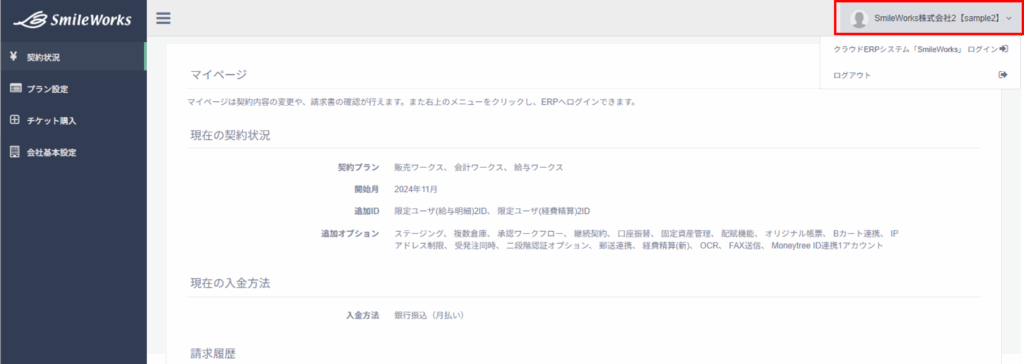
Task: Click the マイページ description sentence
Action: (x=411, y=103)
